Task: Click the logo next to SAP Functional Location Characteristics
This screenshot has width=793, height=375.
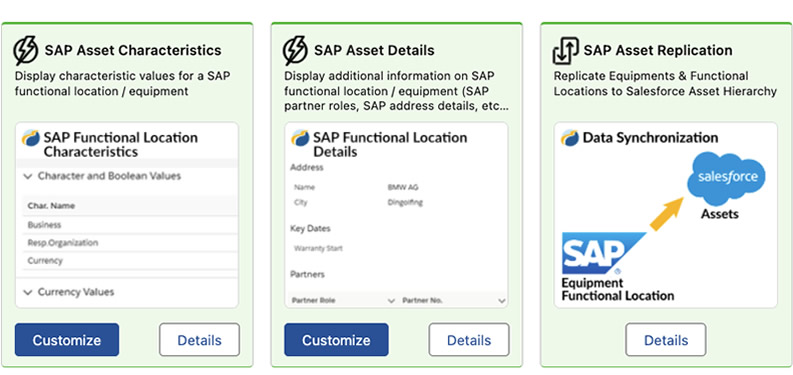Action: click(31, 138)
